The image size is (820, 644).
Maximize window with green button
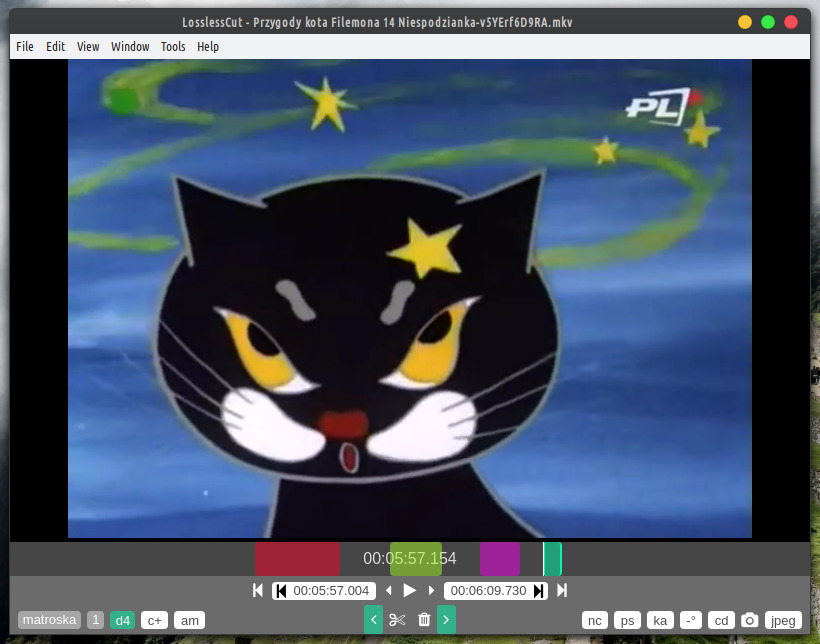pos(768,22)
